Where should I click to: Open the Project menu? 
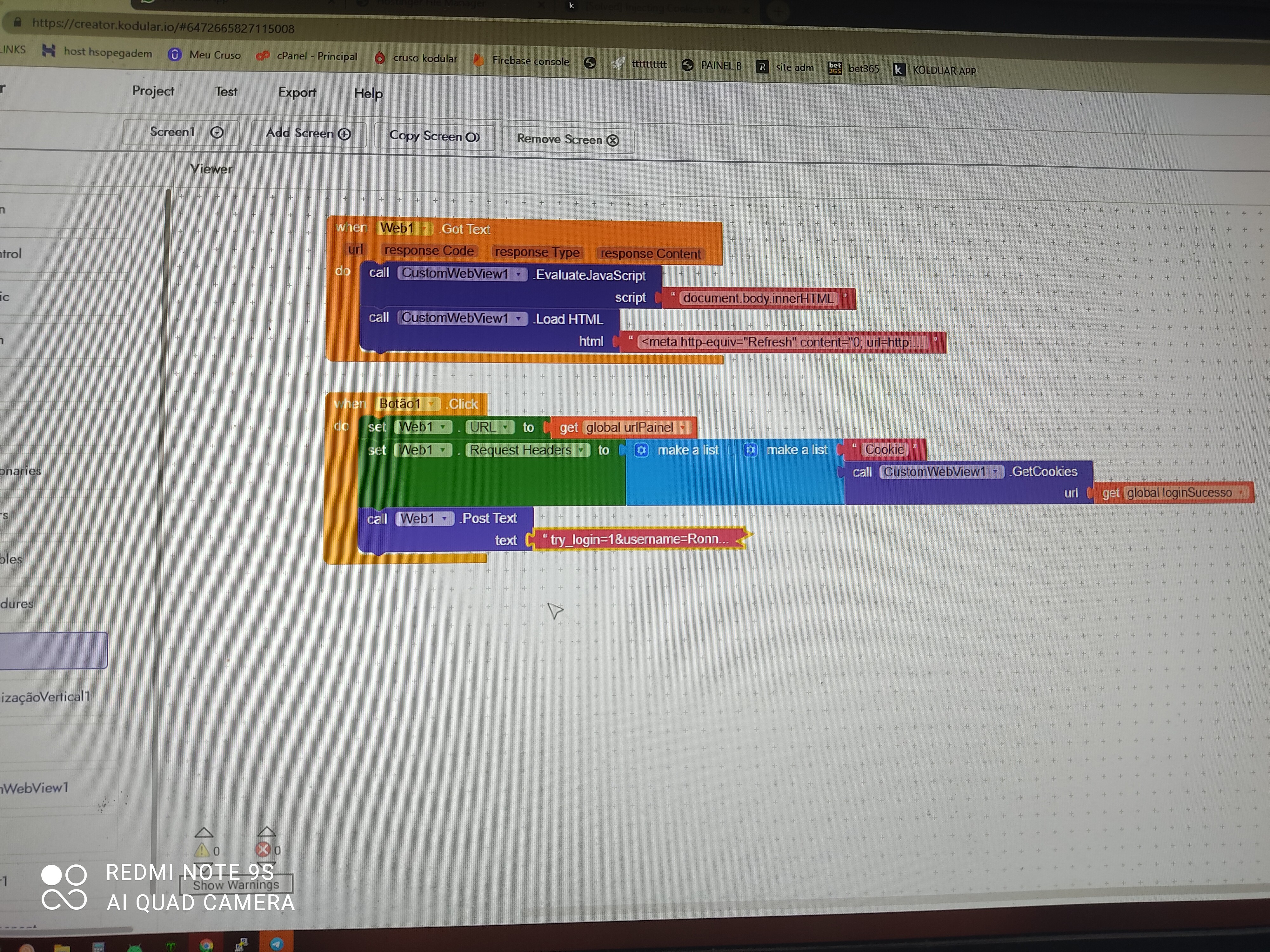pyautogui.click(x=153, y=91)
